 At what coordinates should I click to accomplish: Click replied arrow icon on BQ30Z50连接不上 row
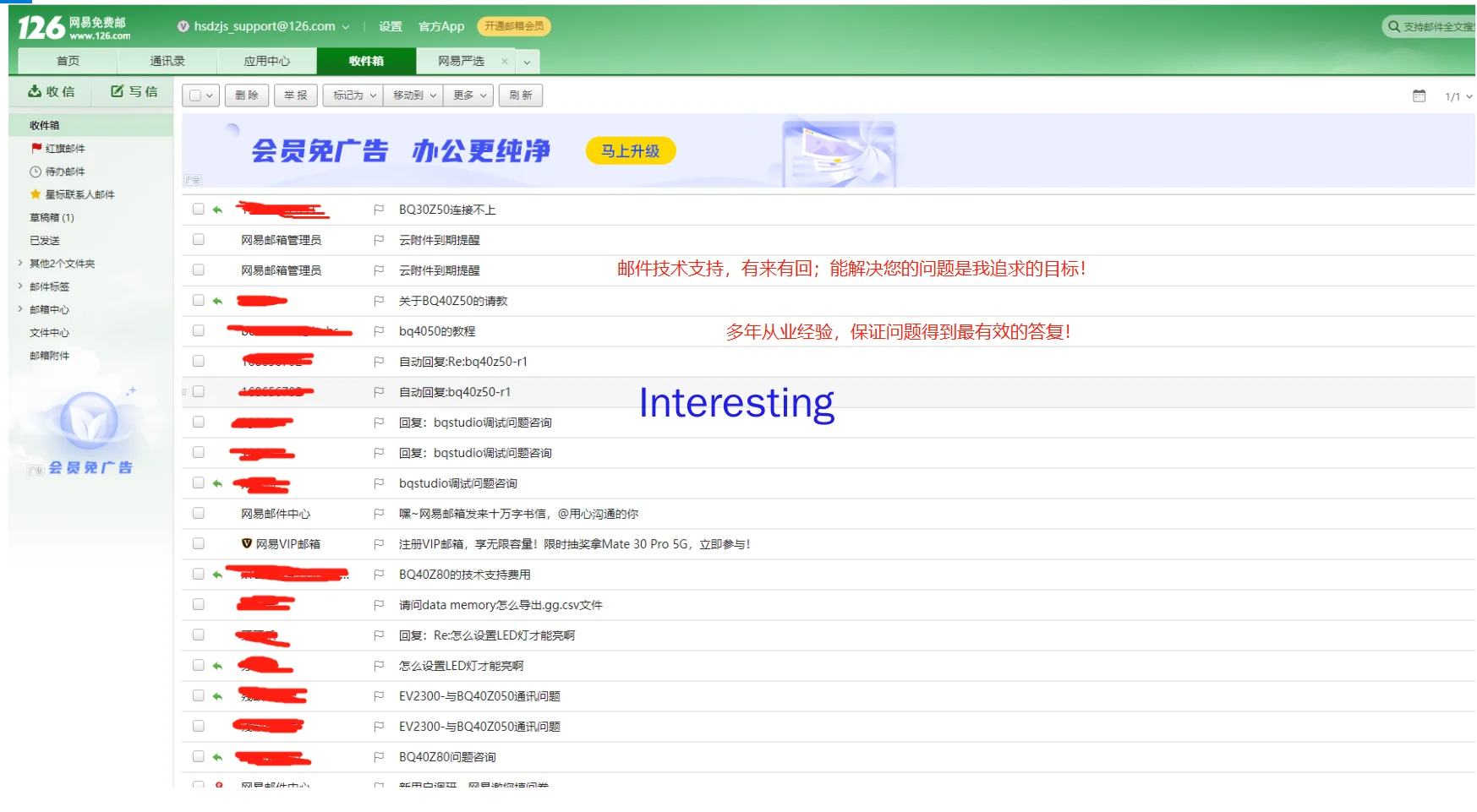click(x=218, y=210)
